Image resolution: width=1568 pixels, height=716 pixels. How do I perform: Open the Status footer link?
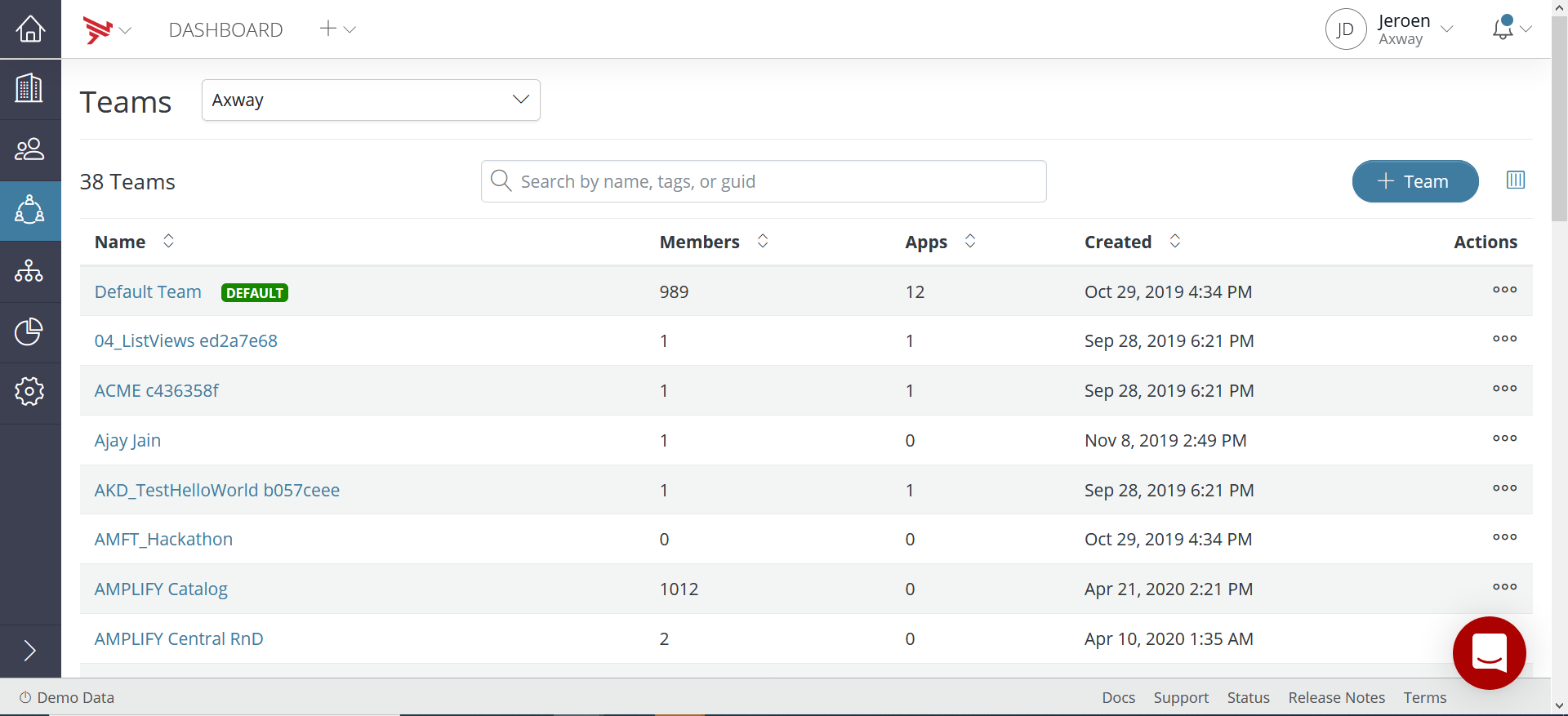coord(1248,698)
